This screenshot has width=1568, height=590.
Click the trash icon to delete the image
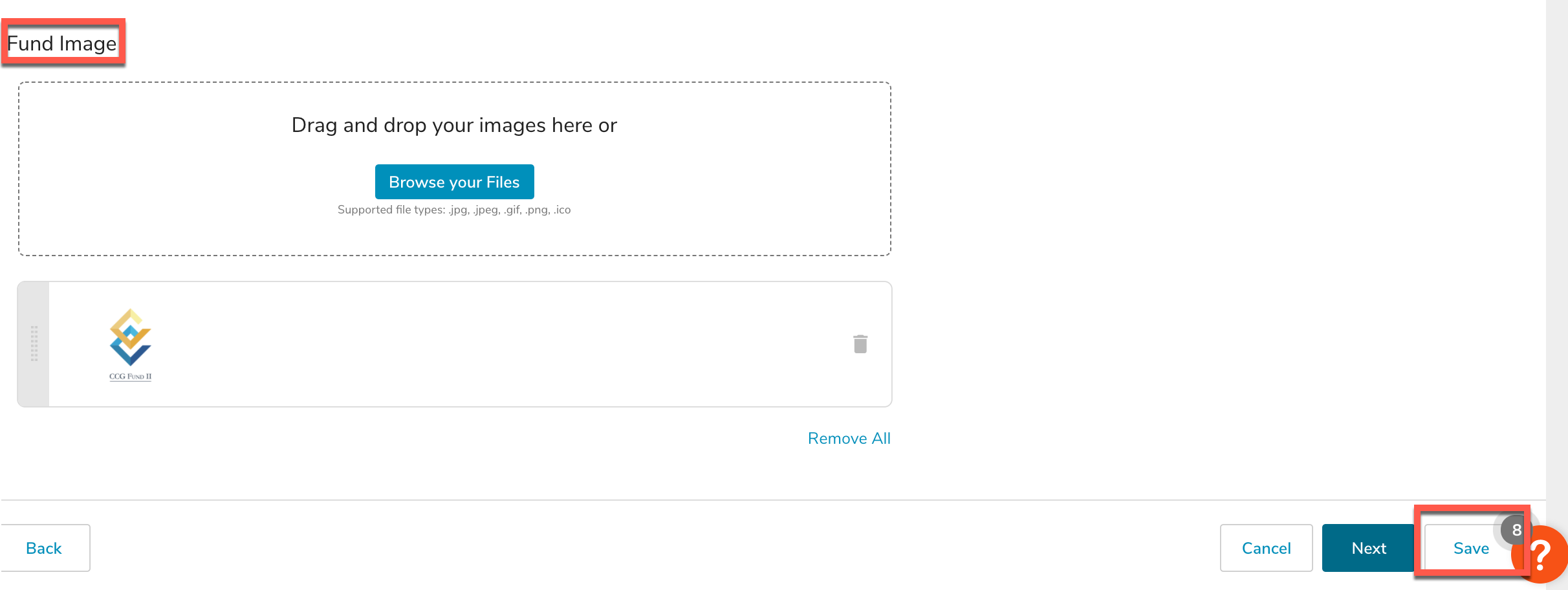tap(860, 344)
